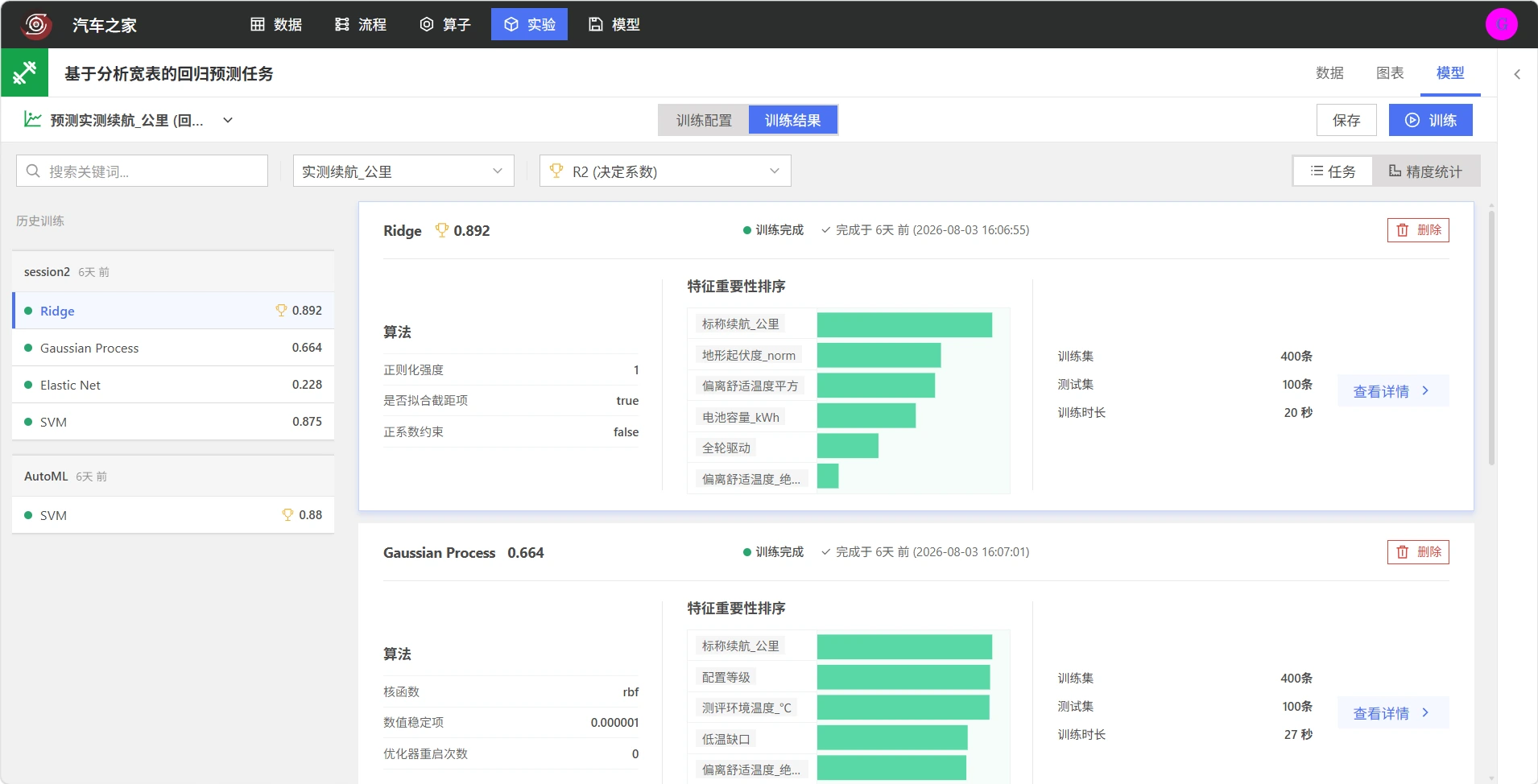
Task: Click the 历史训练 label
Action: (x=40, y=221)
